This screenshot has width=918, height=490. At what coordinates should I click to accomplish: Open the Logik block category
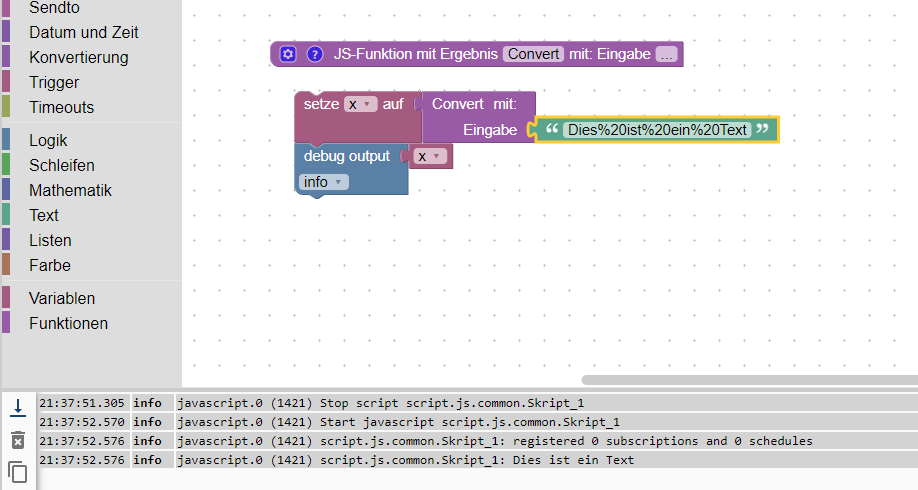[x=48, y=141]
